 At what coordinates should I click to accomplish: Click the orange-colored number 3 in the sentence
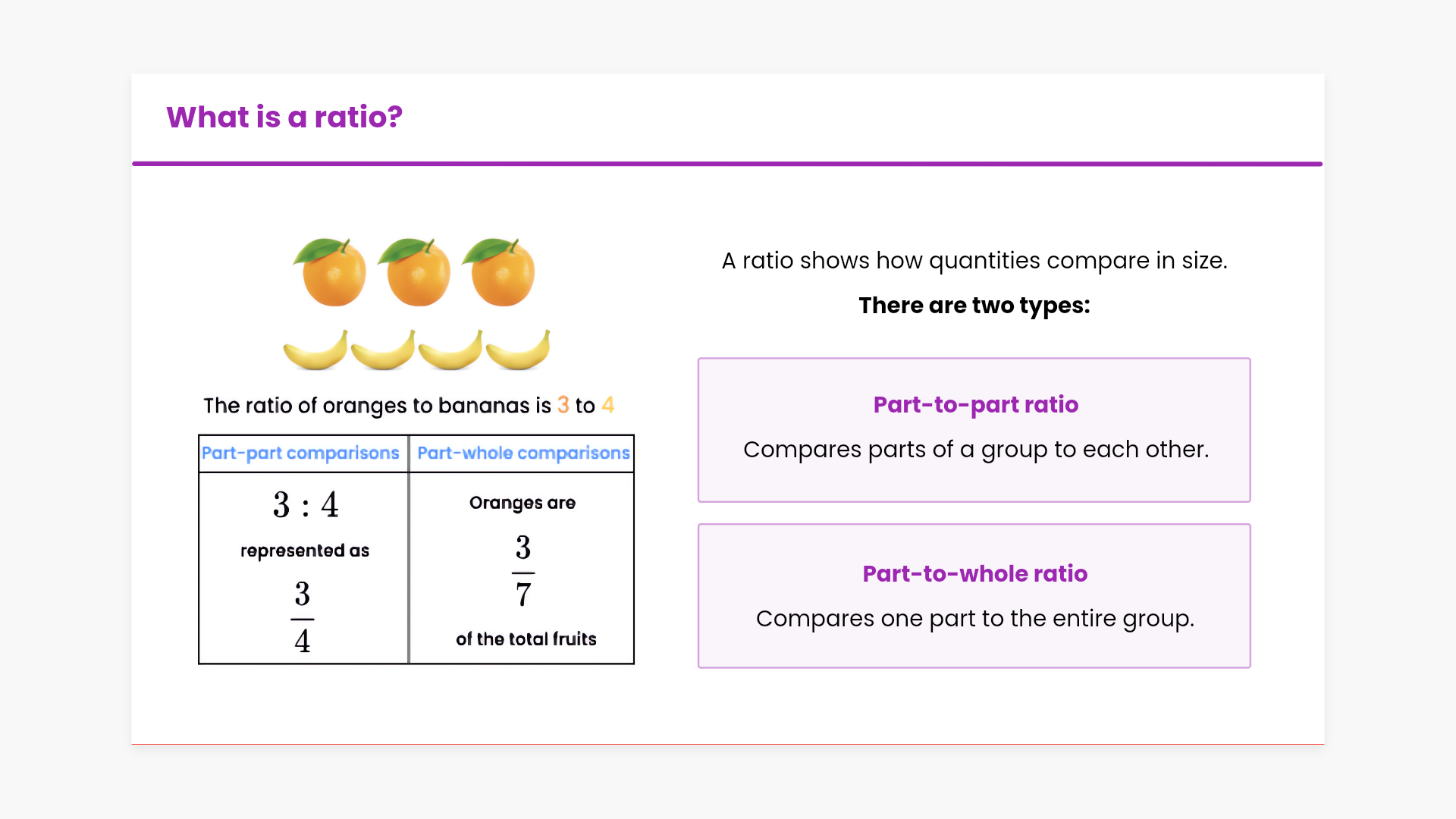(x=563, y=406)
